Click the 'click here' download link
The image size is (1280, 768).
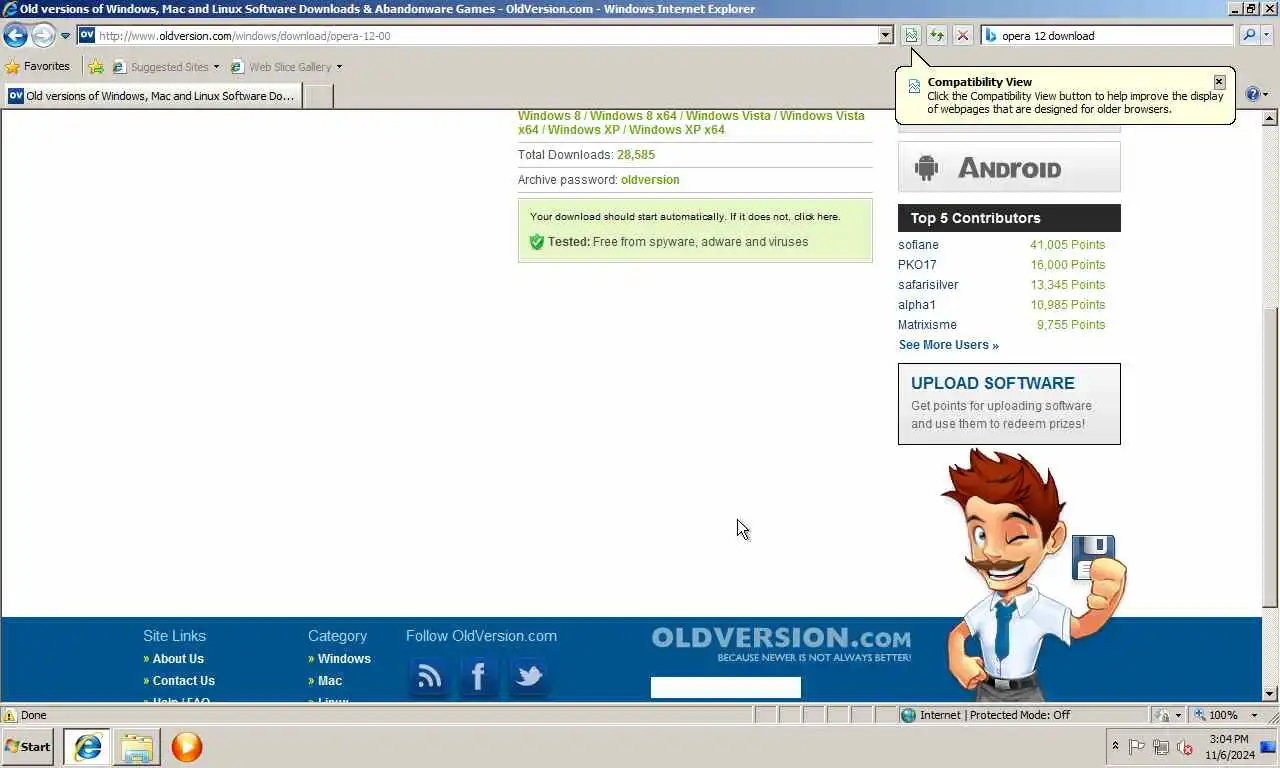click(816, 217)
